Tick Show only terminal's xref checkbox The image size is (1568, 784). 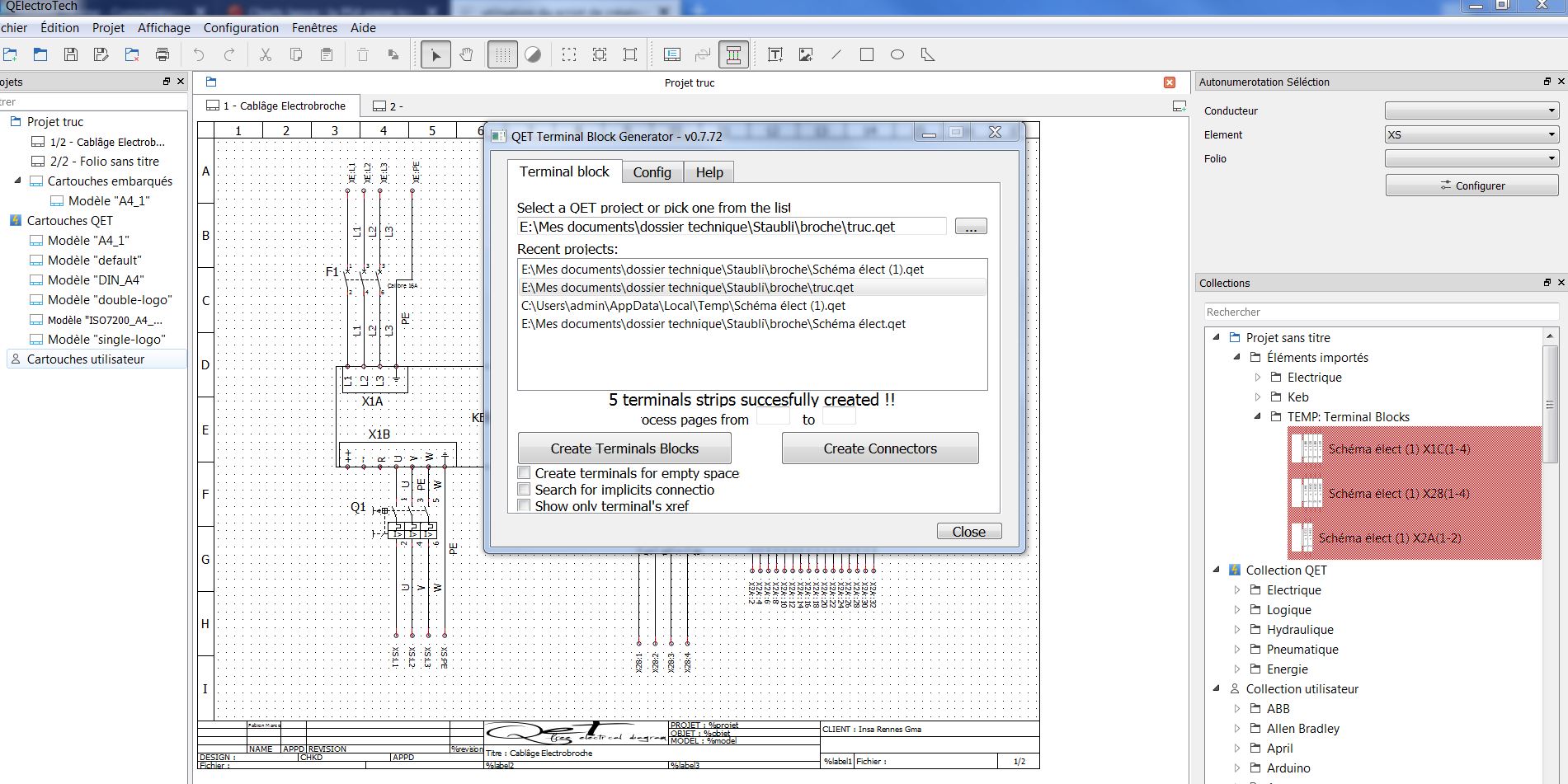(x=524, y=505)
